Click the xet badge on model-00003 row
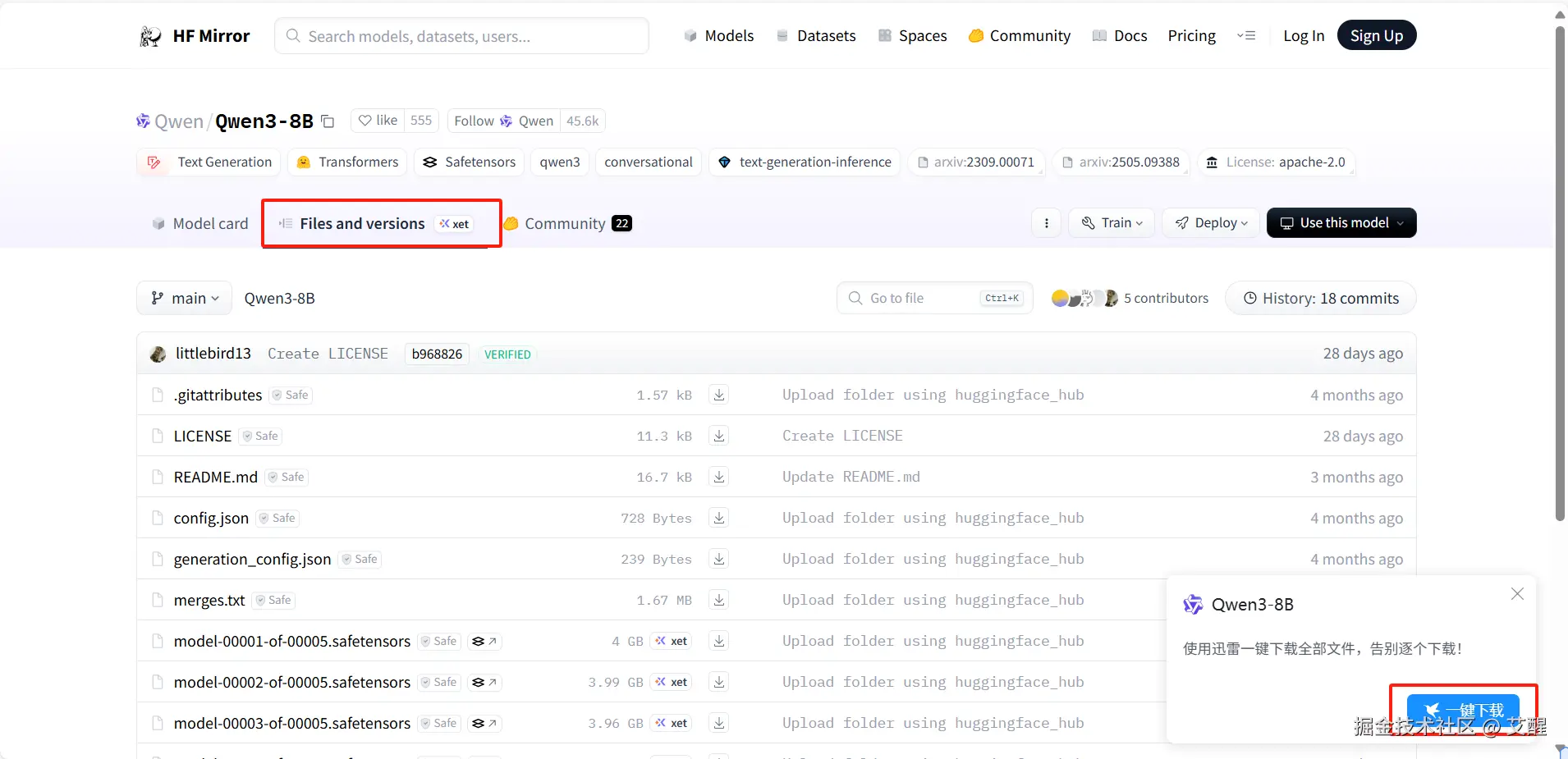1568x759 pixels. pyautogui.click(x=672, y=723)
